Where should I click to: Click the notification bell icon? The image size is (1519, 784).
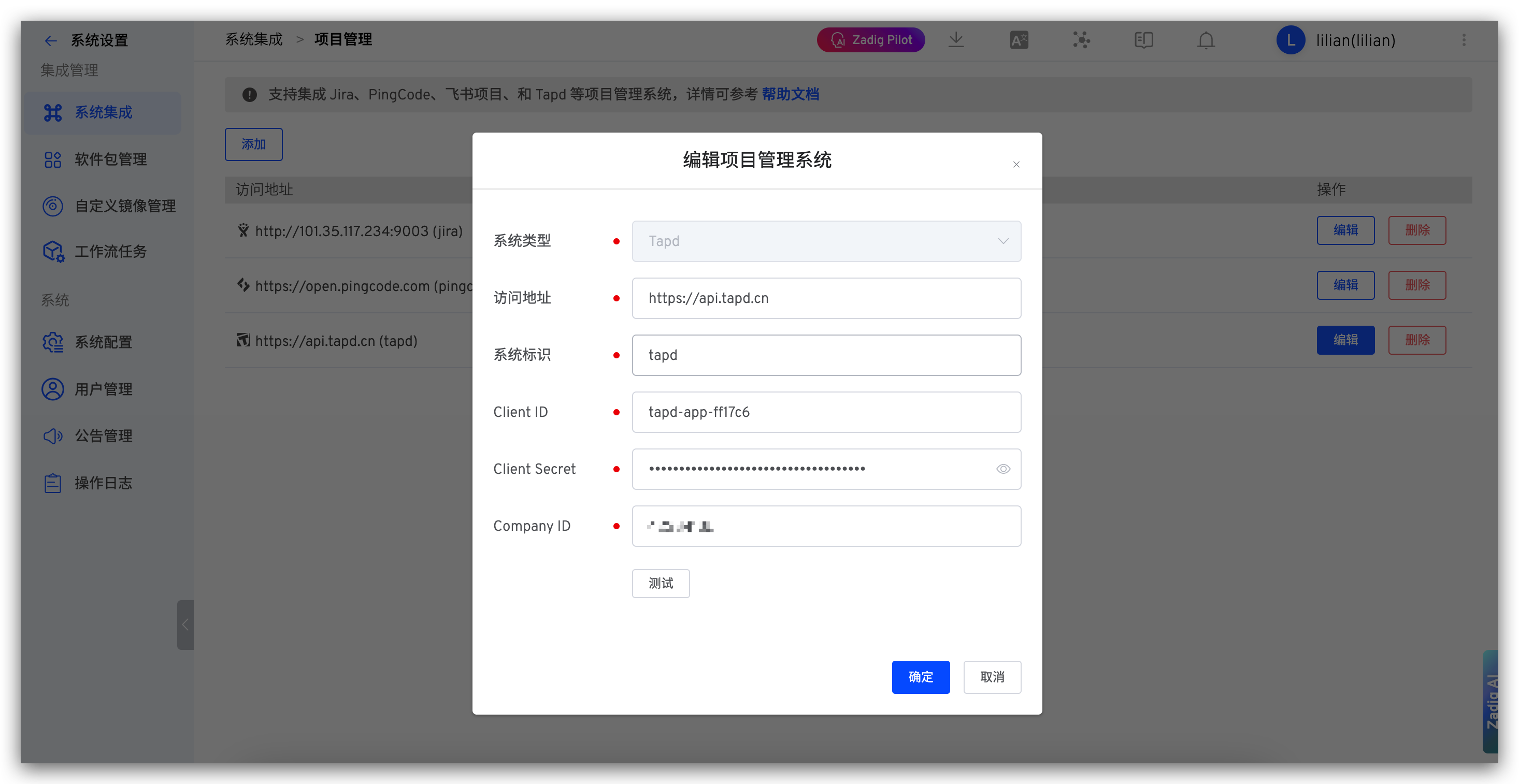coord(1206,40)
